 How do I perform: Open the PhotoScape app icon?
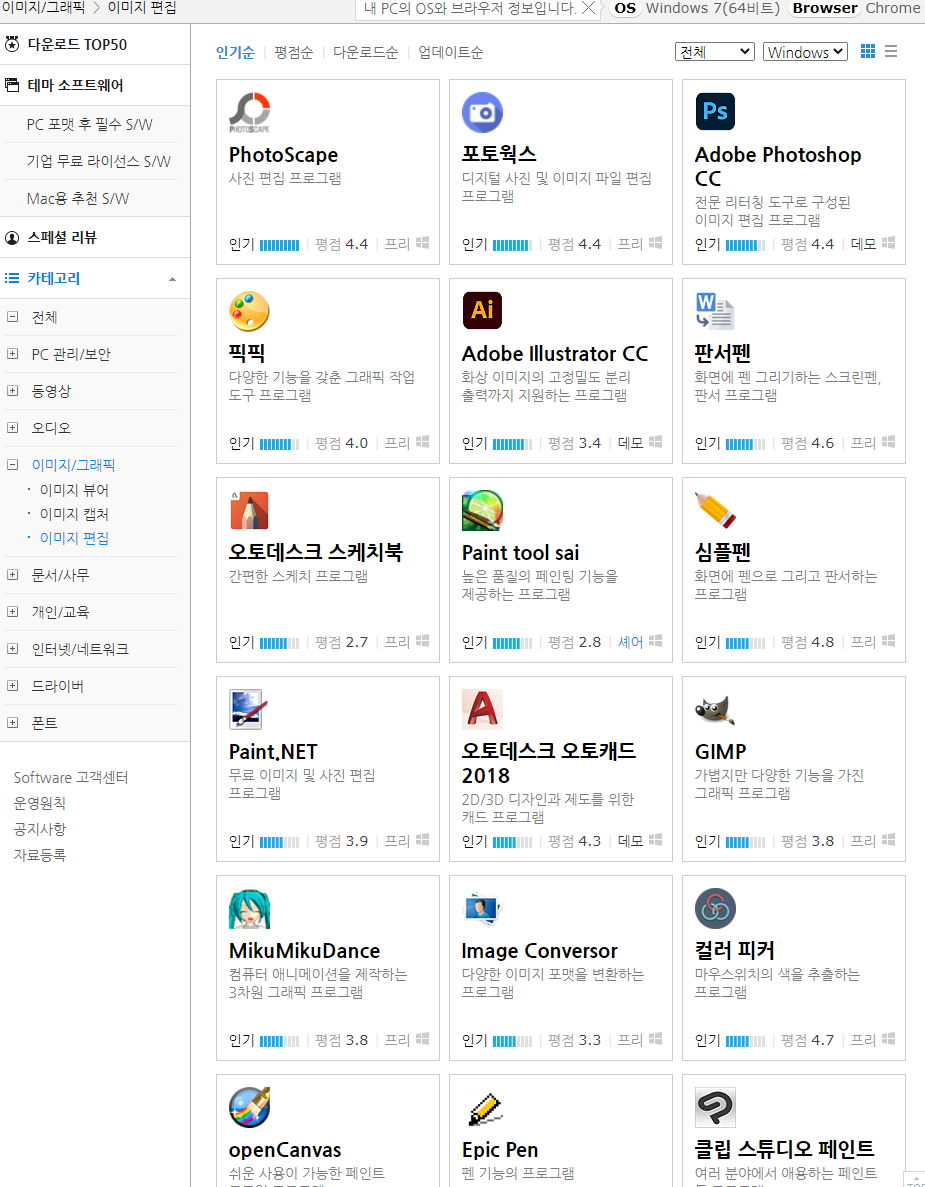[249, 113]
